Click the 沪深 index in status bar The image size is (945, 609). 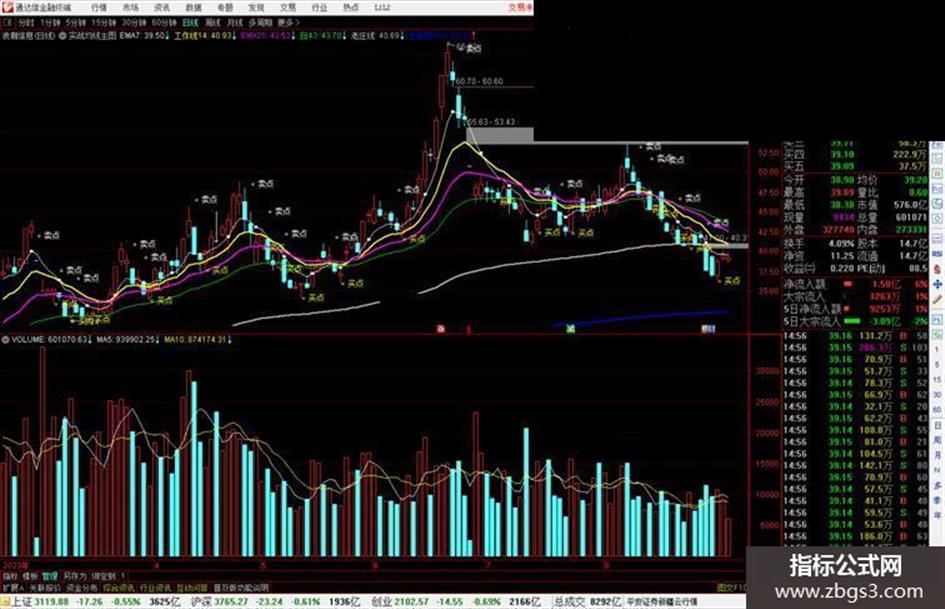coord(202,602)
